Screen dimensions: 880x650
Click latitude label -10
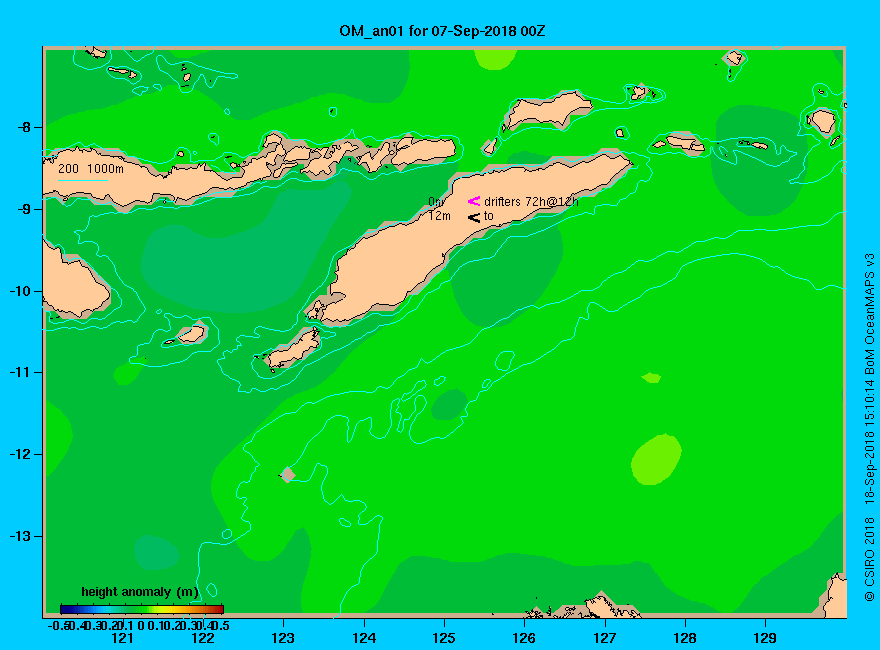click(x=21, y=291)
